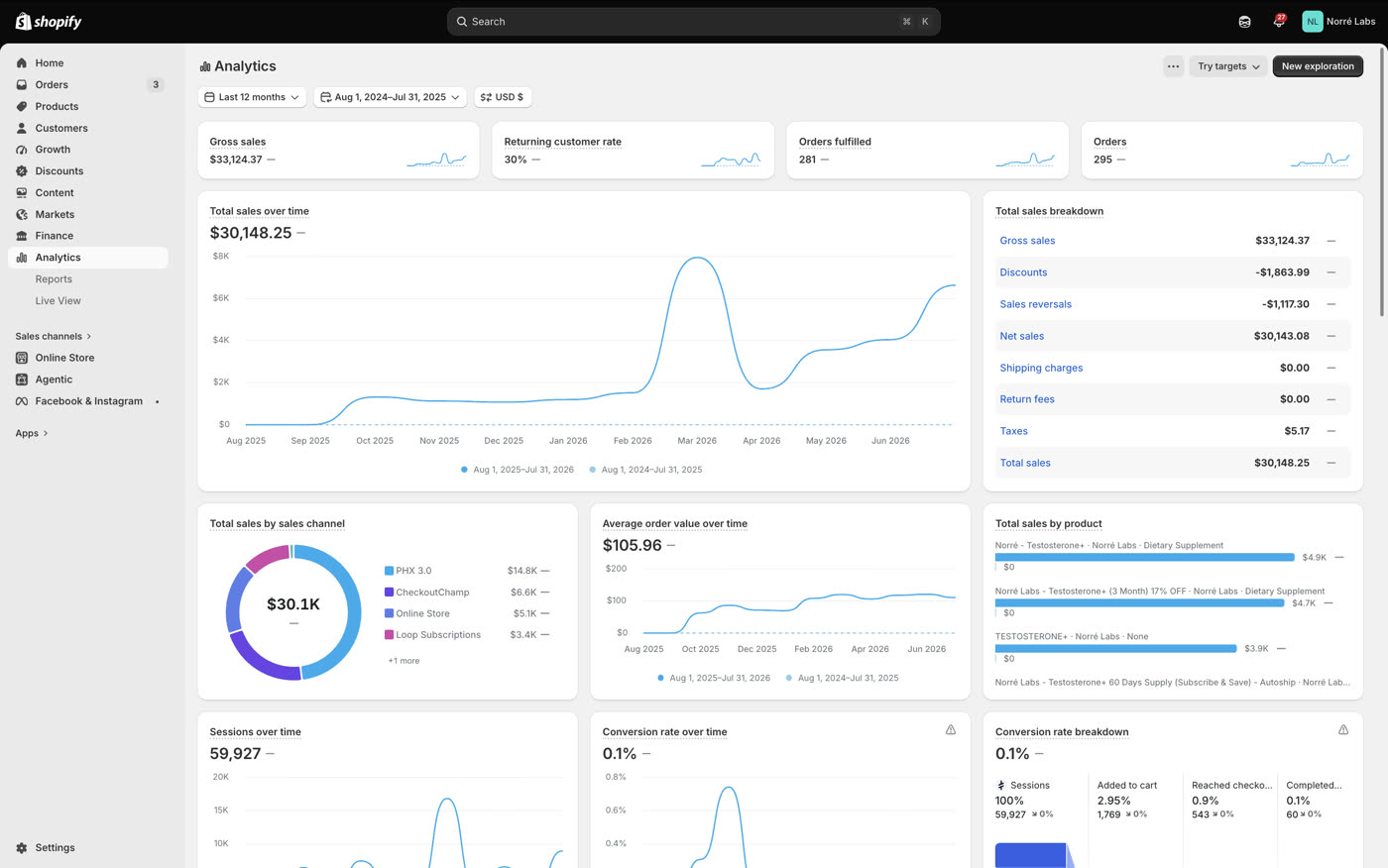Click the Products tag icon
1388x868 pixels.
[x=22, y=107]
